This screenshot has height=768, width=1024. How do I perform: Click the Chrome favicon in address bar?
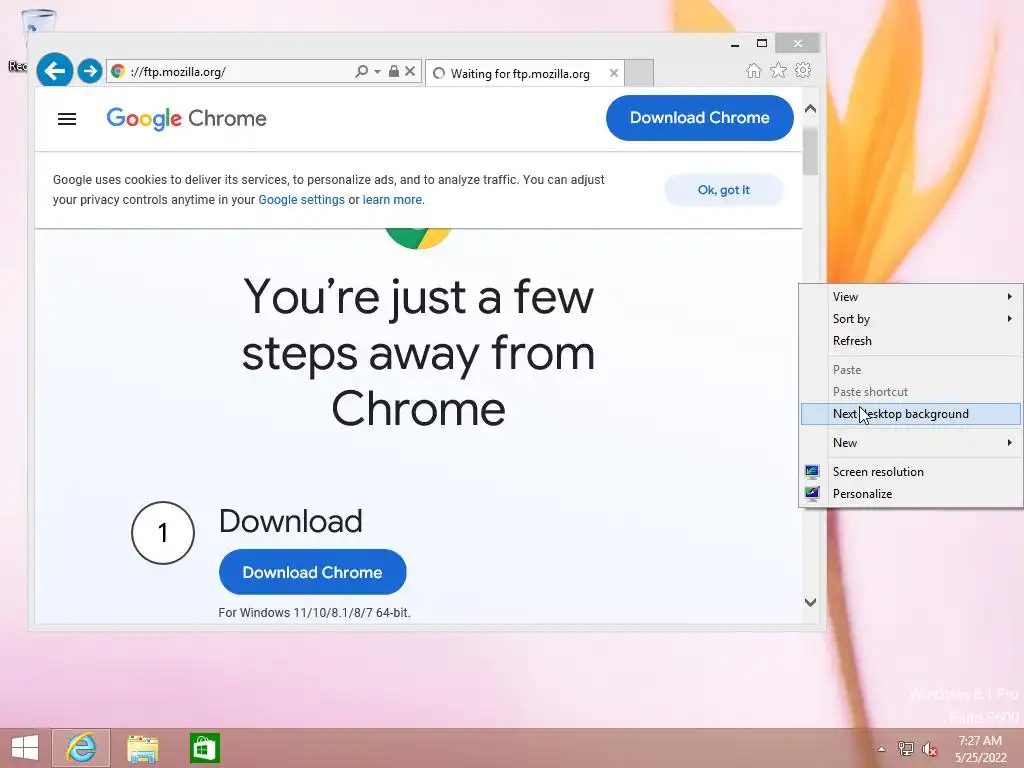(x=118, y=71)
